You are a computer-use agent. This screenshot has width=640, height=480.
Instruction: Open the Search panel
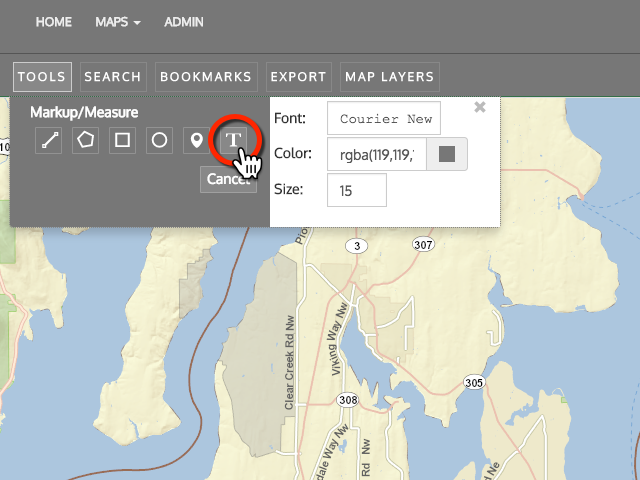click(x=113, y=77)
